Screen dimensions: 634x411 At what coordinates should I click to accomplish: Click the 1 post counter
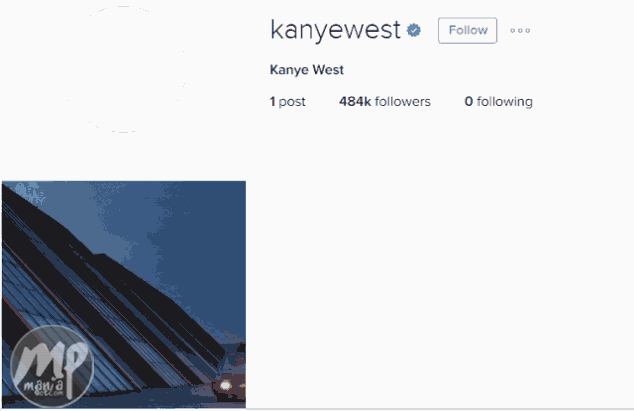tap(287, 102)
